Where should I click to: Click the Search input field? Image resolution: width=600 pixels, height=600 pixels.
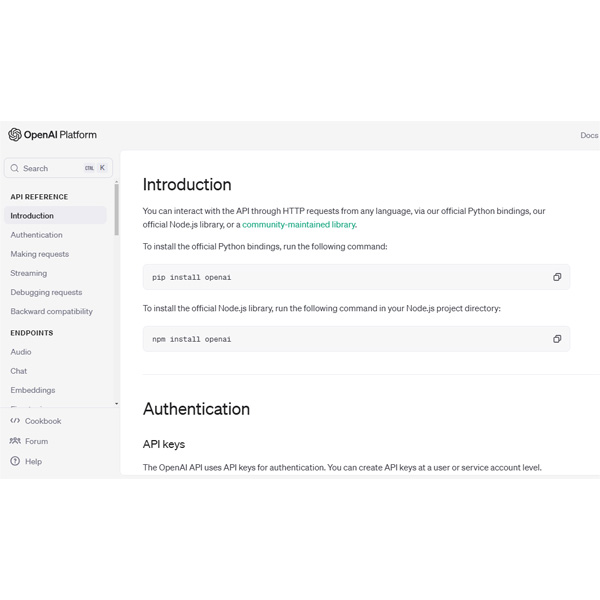[x=55, y=168]
